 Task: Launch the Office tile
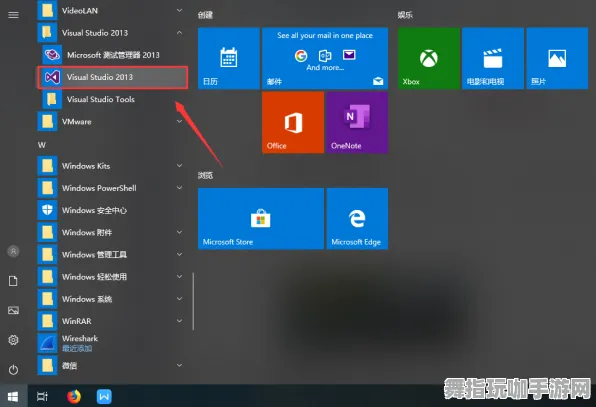[293, 122]
